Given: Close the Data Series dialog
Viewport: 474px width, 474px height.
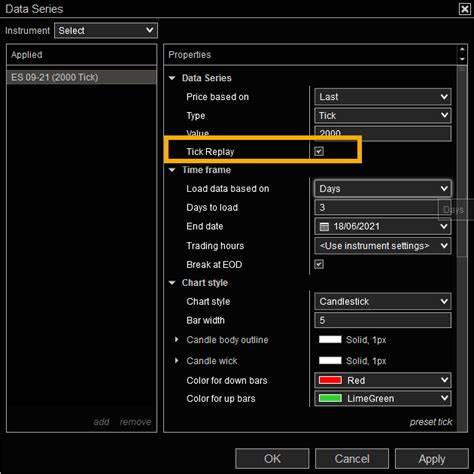Looking at the screenshot, I should 465,9.
